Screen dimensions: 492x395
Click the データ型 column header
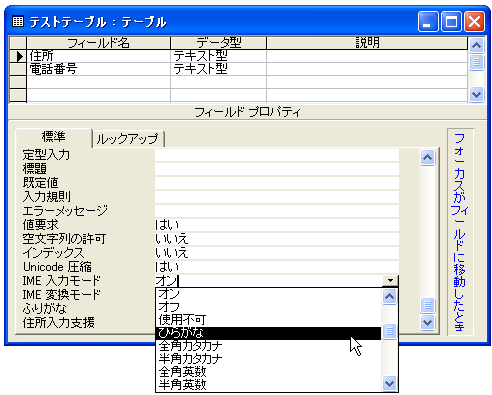[x=218, y=43]
